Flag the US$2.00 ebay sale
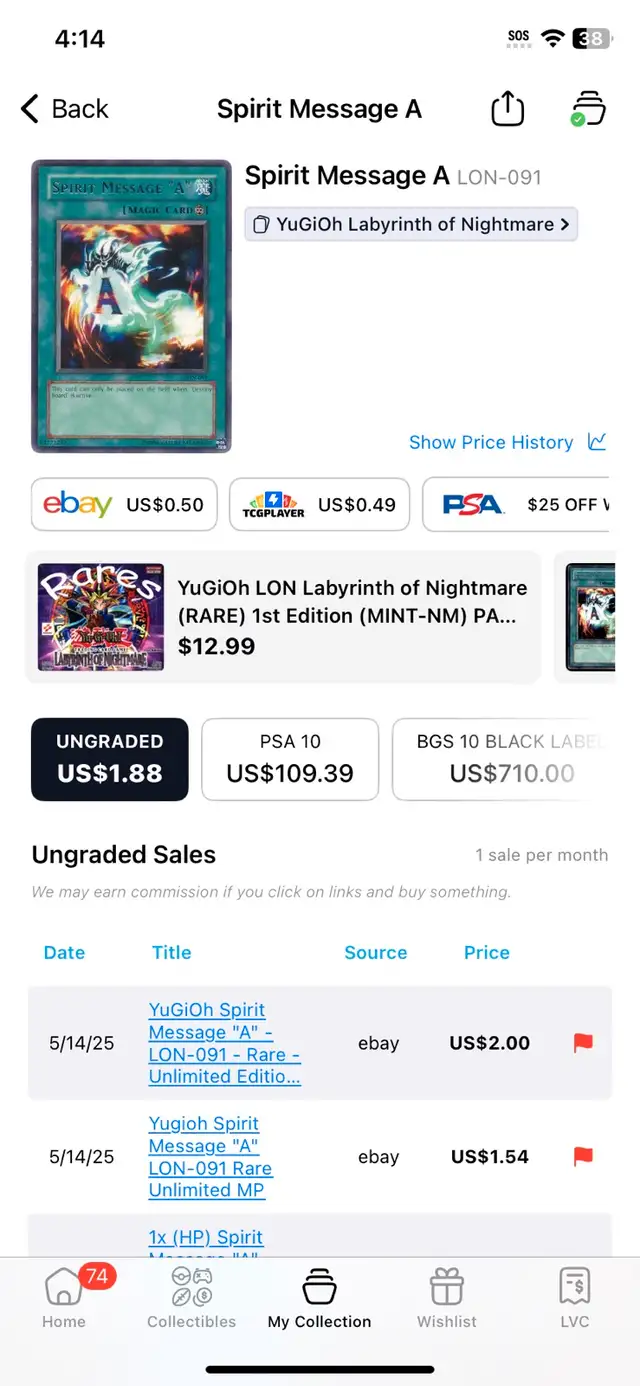640x1386 pixels. coord(583,1043)
